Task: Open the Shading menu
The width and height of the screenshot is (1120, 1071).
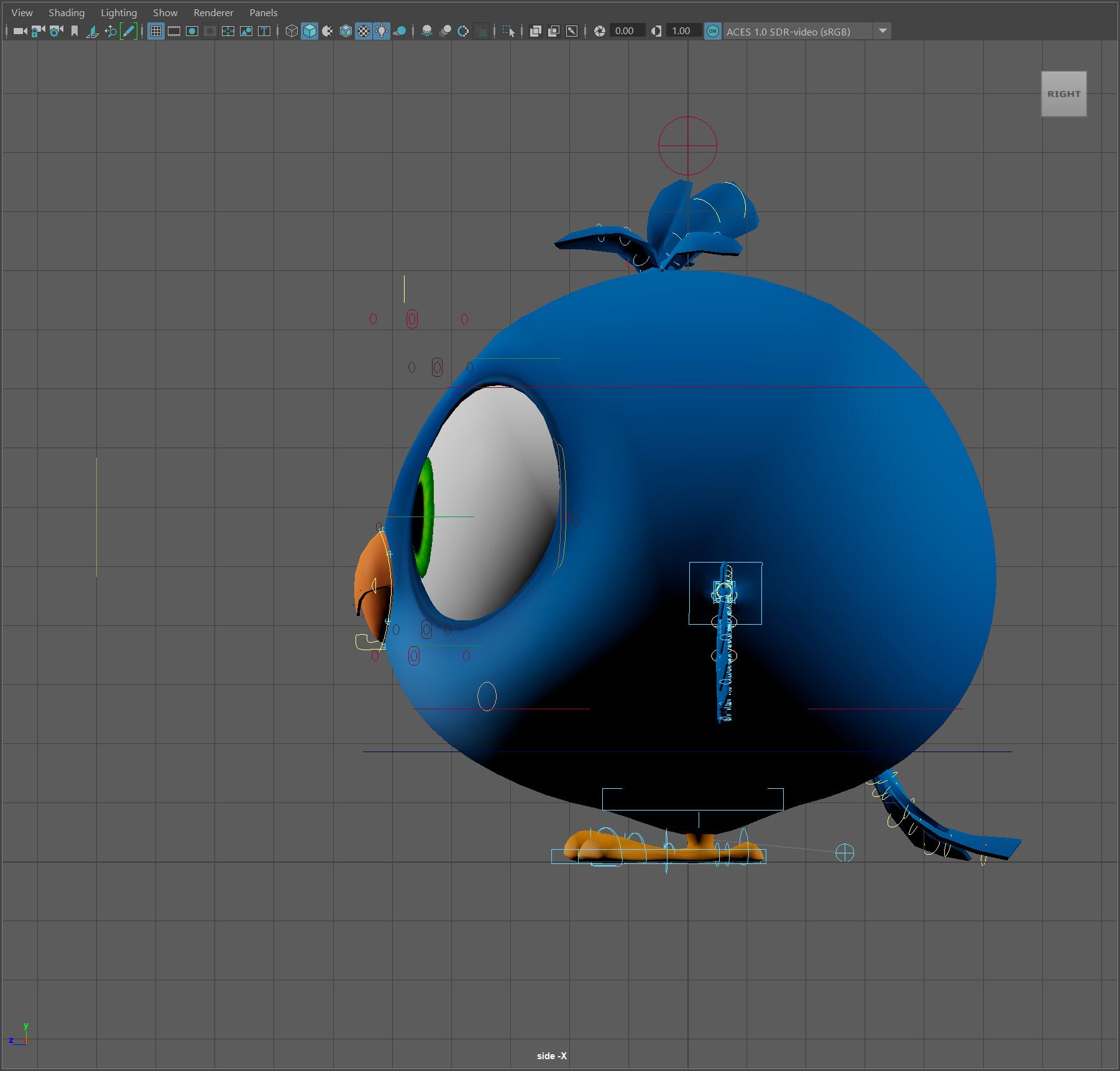Action: click(67, 12)
